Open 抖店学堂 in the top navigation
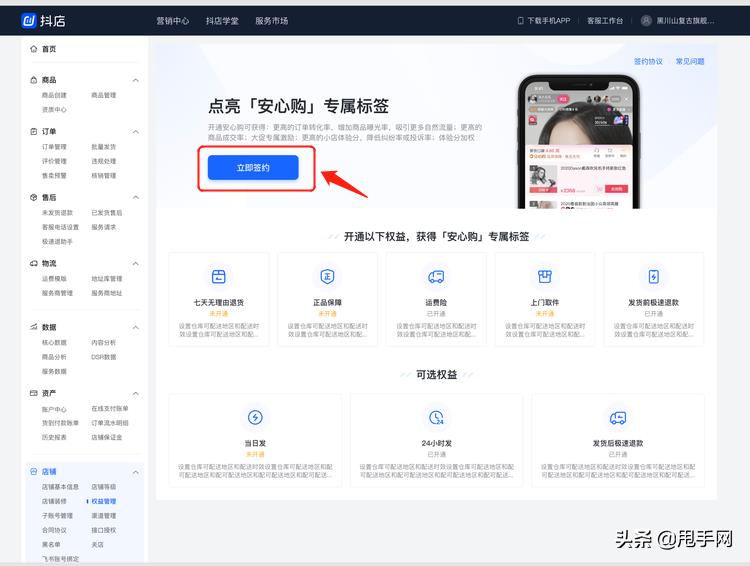The image size is (750, 566). coord(222,21)
